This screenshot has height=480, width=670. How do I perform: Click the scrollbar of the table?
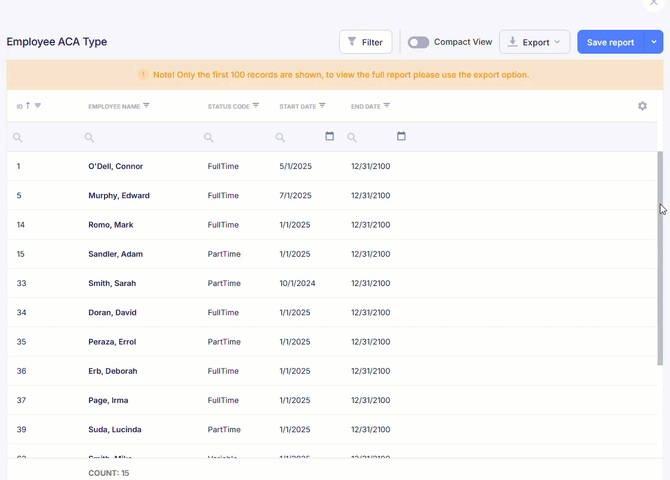click(660, 258)
